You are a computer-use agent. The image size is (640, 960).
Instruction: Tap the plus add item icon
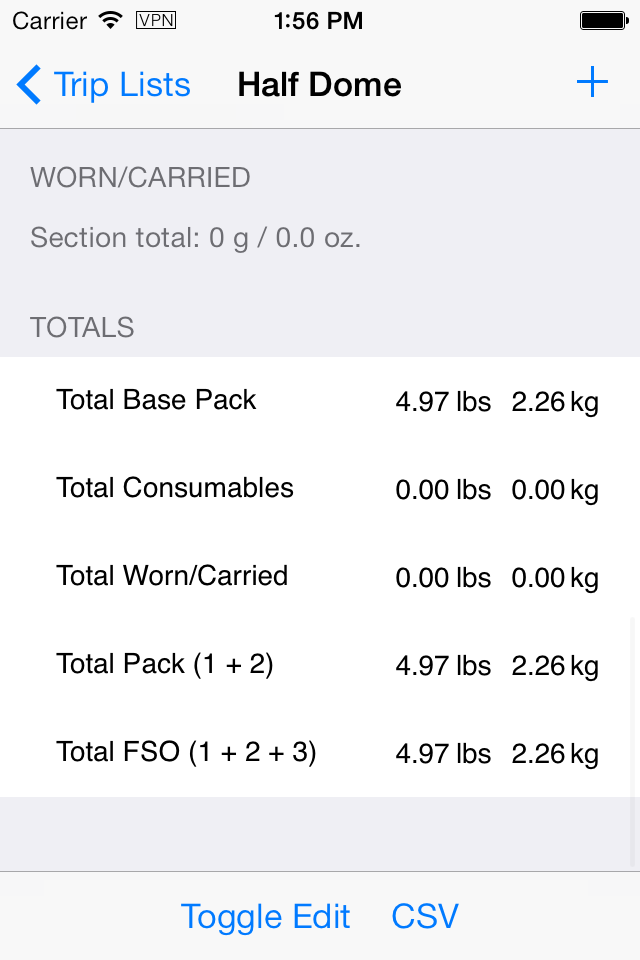coord(592,83)
